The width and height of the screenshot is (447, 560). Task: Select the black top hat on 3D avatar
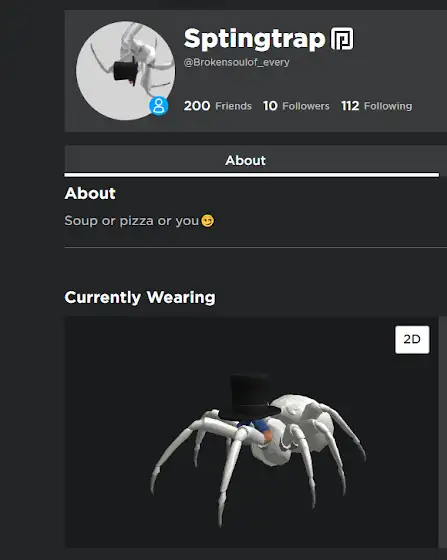(x=249, y=396)
